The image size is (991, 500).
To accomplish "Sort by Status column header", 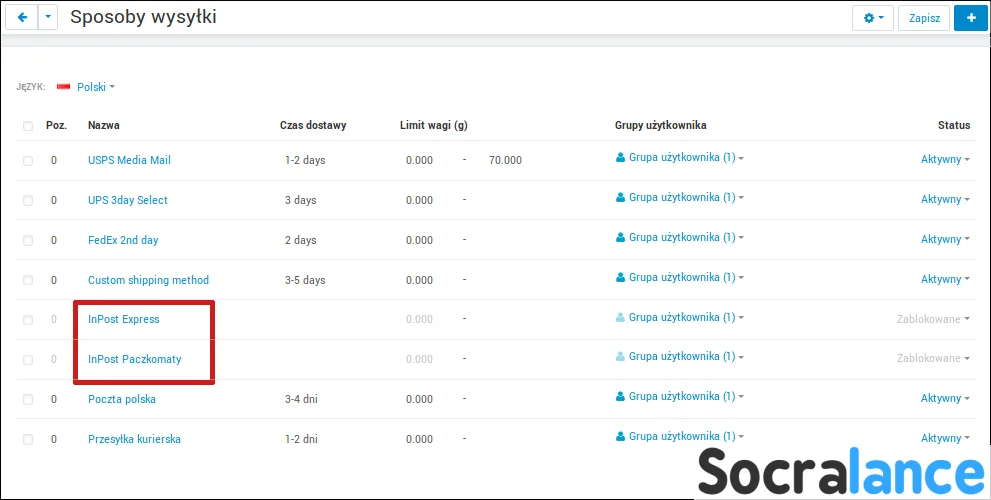I will coord(953,126).
